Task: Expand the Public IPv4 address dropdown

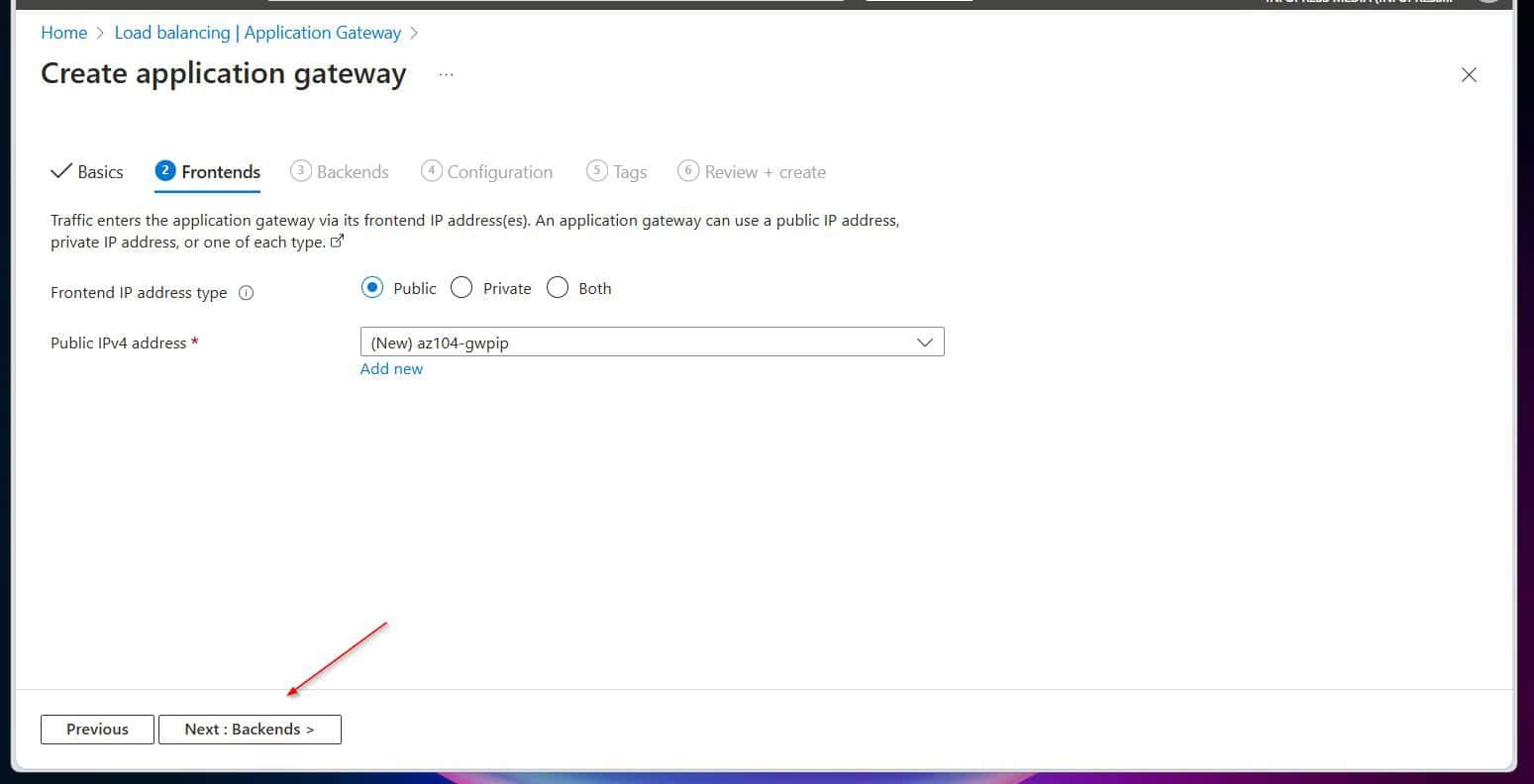Action: tap(652, 343)
